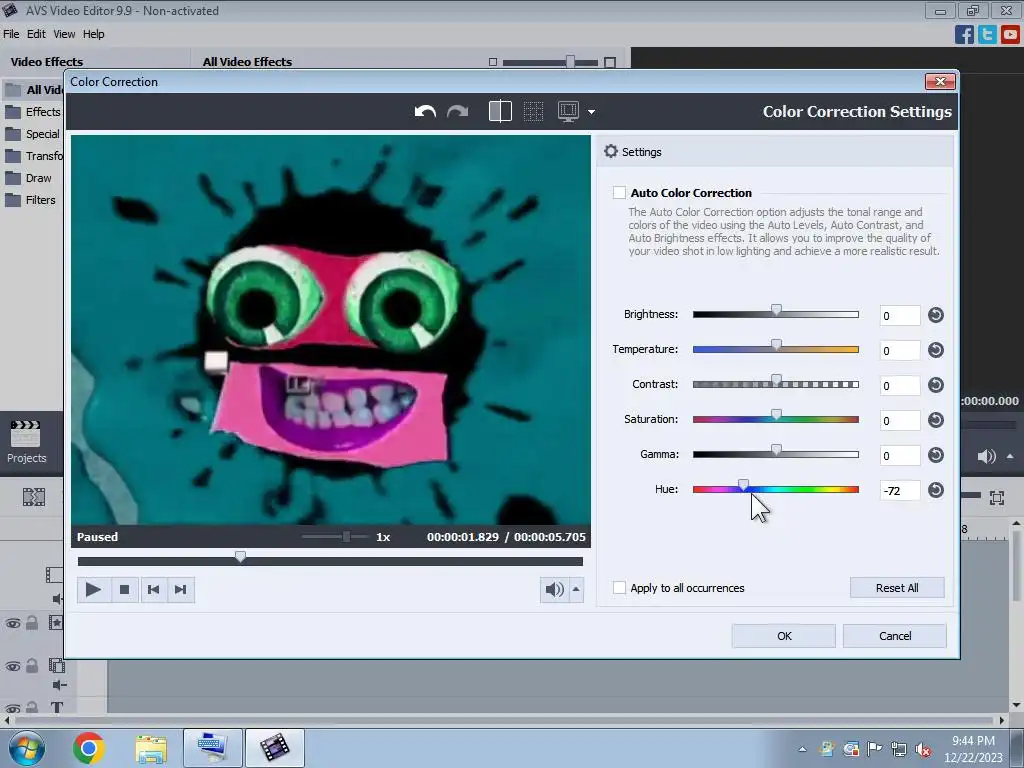Reset the Contrast value
The width and height of the screenshot is (1024, 768).
936,385
